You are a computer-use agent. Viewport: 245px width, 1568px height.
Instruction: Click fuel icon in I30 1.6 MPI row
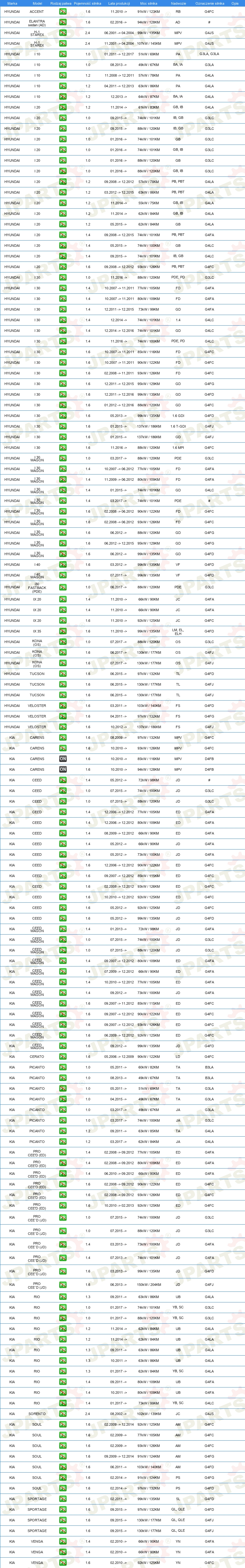pyautogui.click(x=63, y=447)
